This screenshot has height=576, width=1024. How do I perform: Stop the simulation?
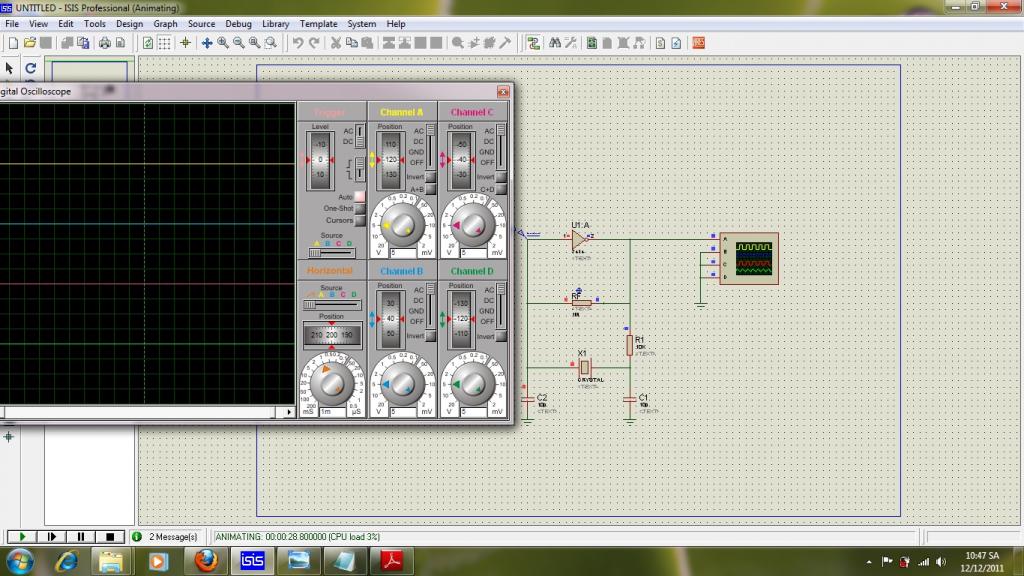112,537
